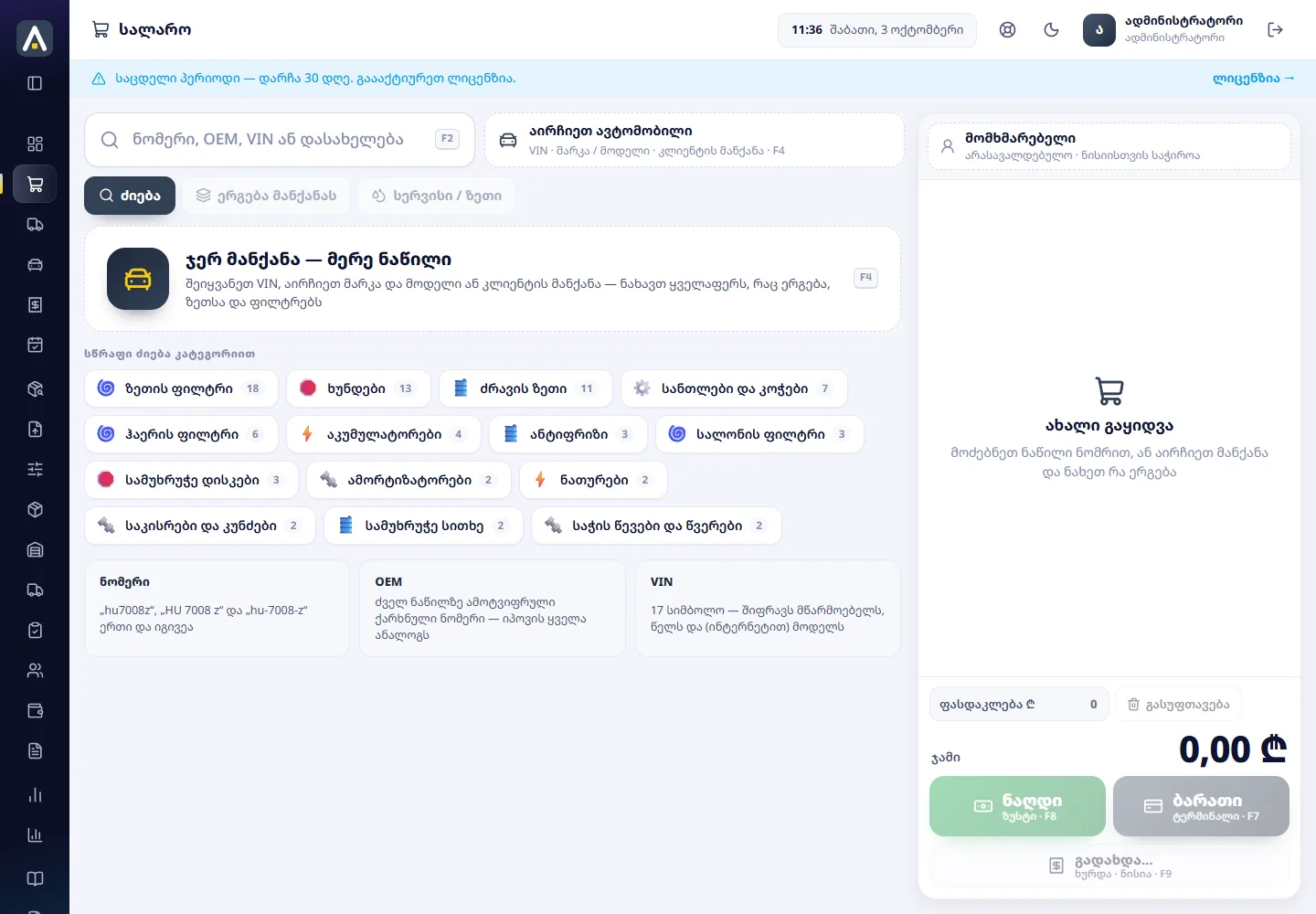Open the ჯერ მანქანა — მერე ნაწილი card
This screenshot has height=914, width=1316.
point(493,279)
